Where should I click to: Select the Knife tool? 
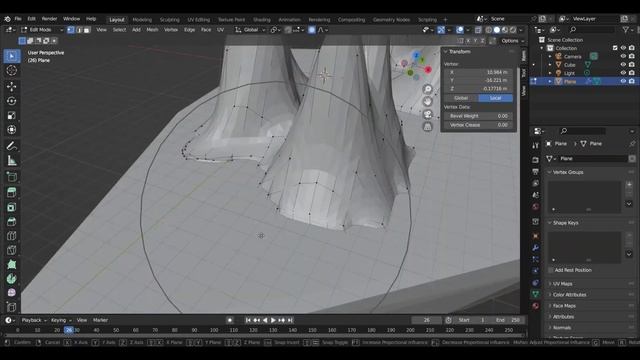tap(12, 250)
